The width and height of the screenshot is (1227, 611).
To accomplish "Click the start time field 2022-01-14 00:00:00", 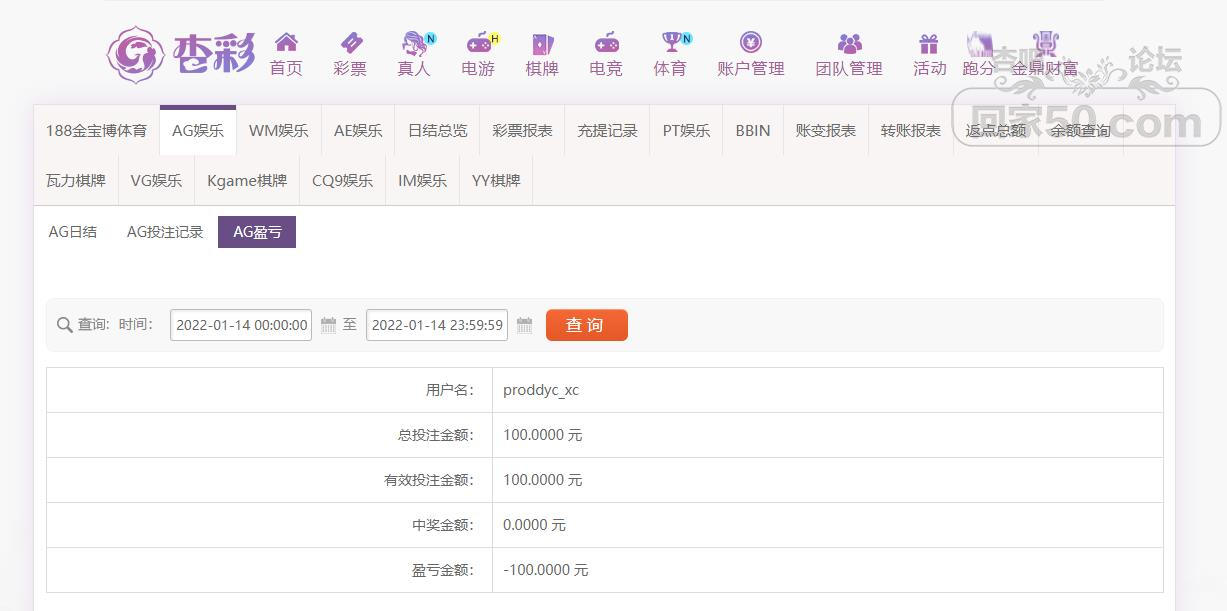I will pos(241,325).
